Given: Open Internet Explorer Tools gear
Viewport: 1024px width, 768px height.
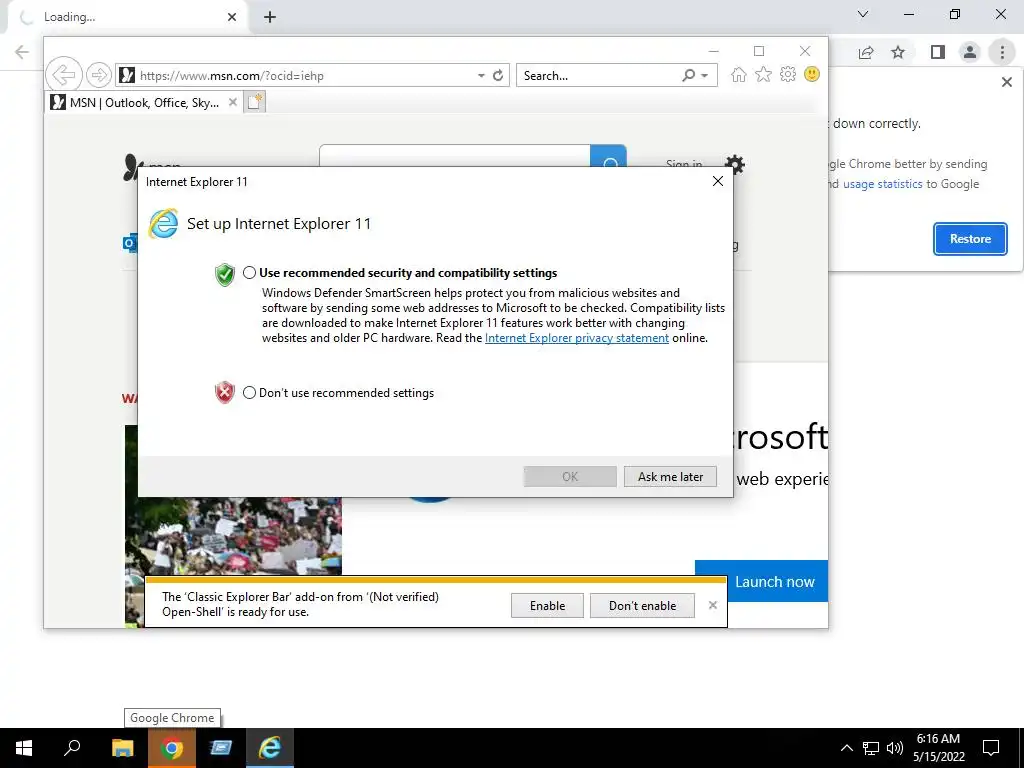Looking at the screenshot, I should [788, 74].
